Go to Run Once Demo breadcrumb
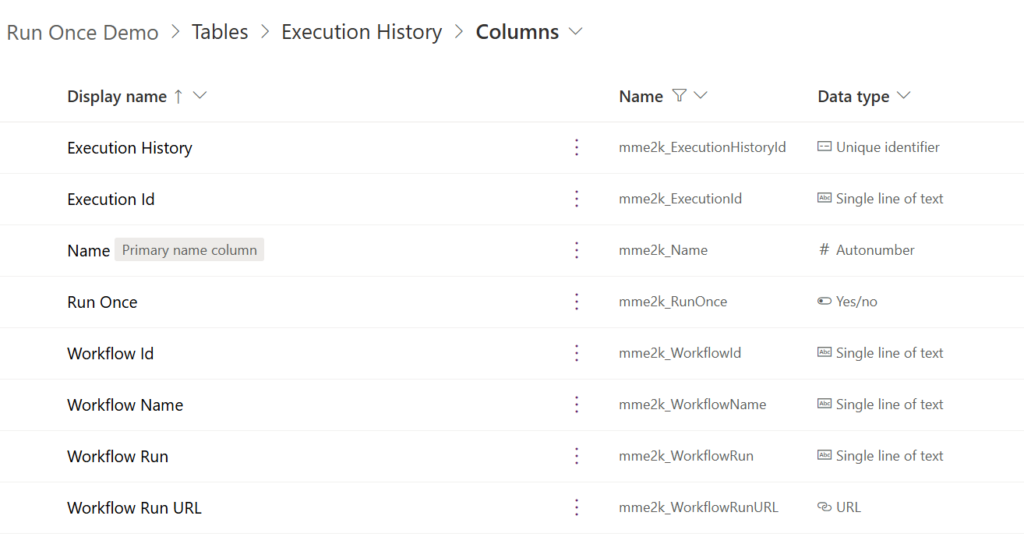The width and height of the screenshot is (1024, 544). 82,32
